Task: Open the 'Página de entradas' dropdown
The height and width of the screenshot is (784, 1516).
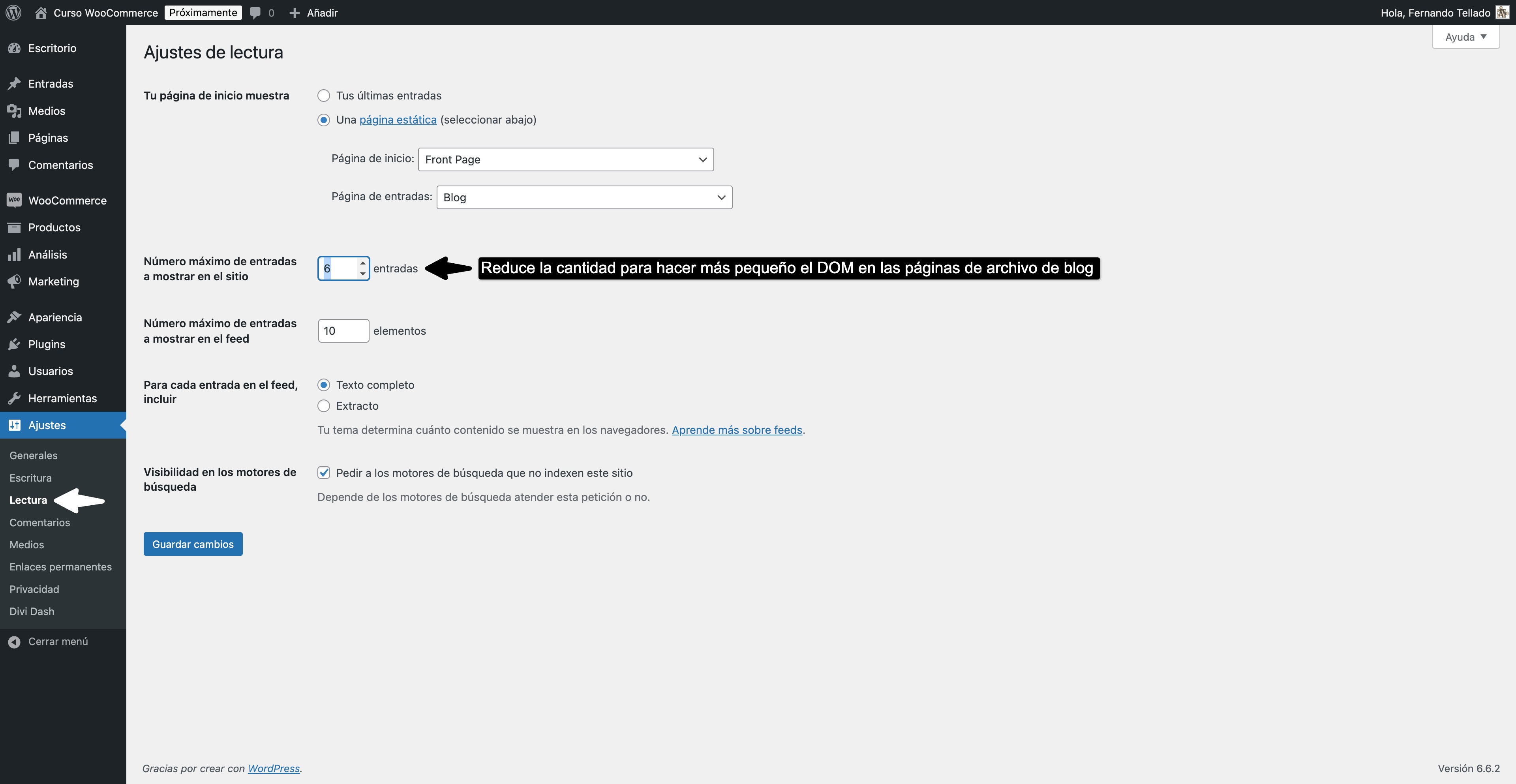Action: coord(583,197)
